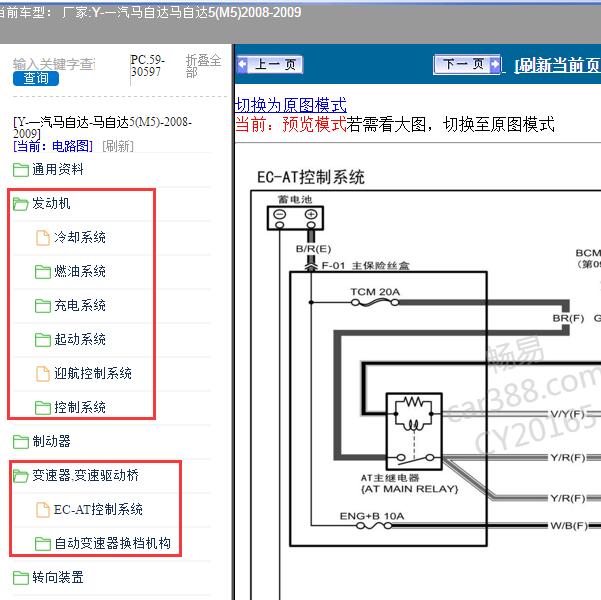Click folder icon beside 燃油系统
Screen dimensions: 601x600
coord(43,272)
